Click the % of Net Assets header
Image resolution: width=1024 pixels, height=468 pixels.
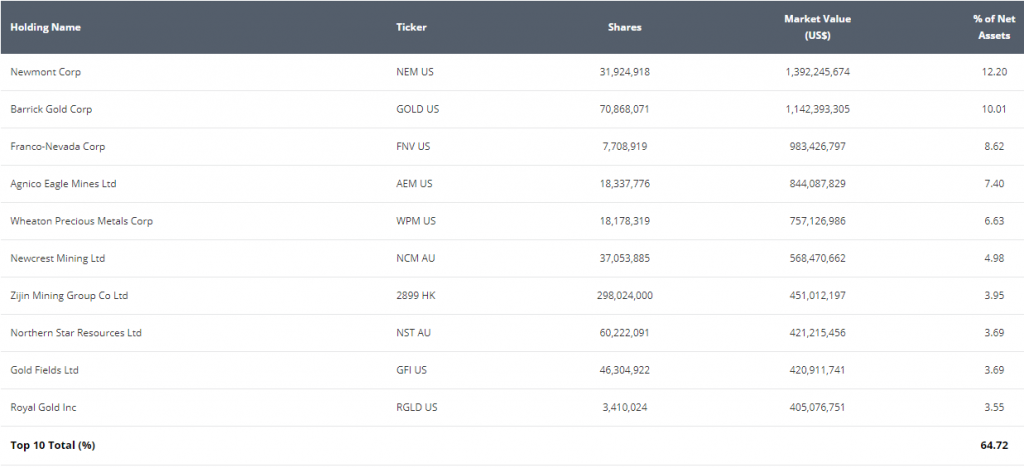coord(993,27)
